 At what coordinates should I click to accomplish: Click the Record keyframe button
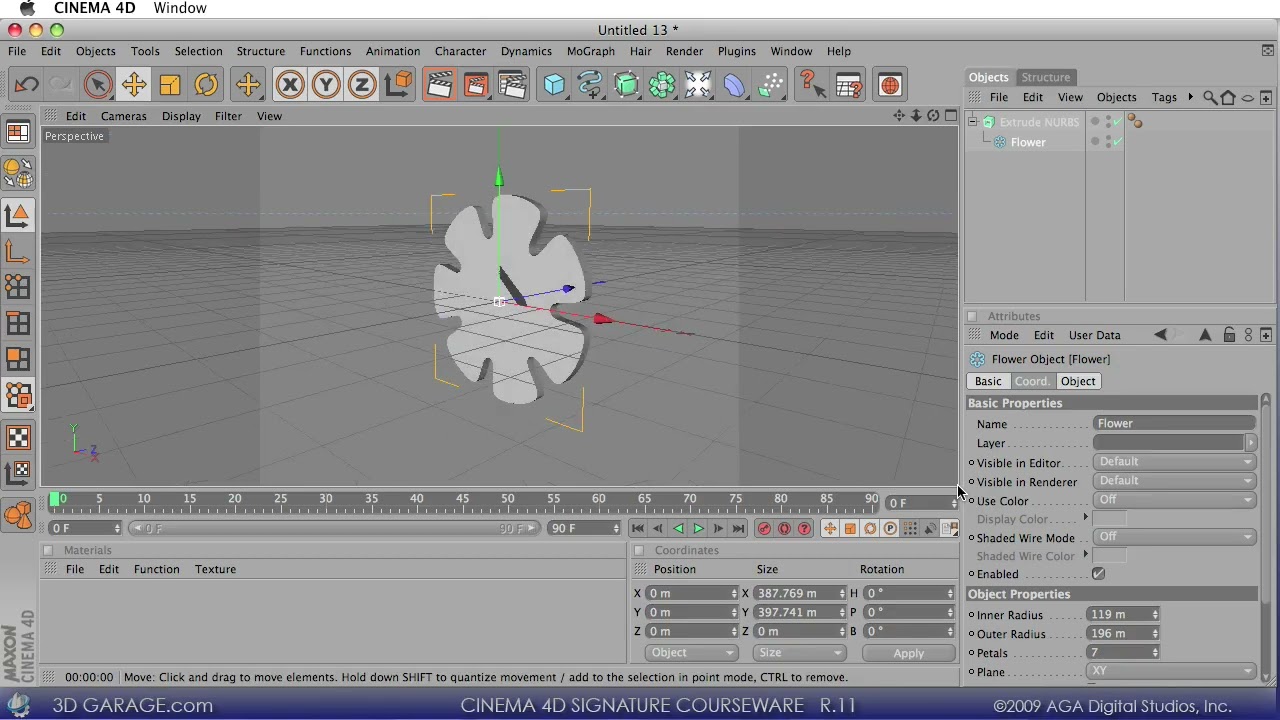click(x=765, y=528)
